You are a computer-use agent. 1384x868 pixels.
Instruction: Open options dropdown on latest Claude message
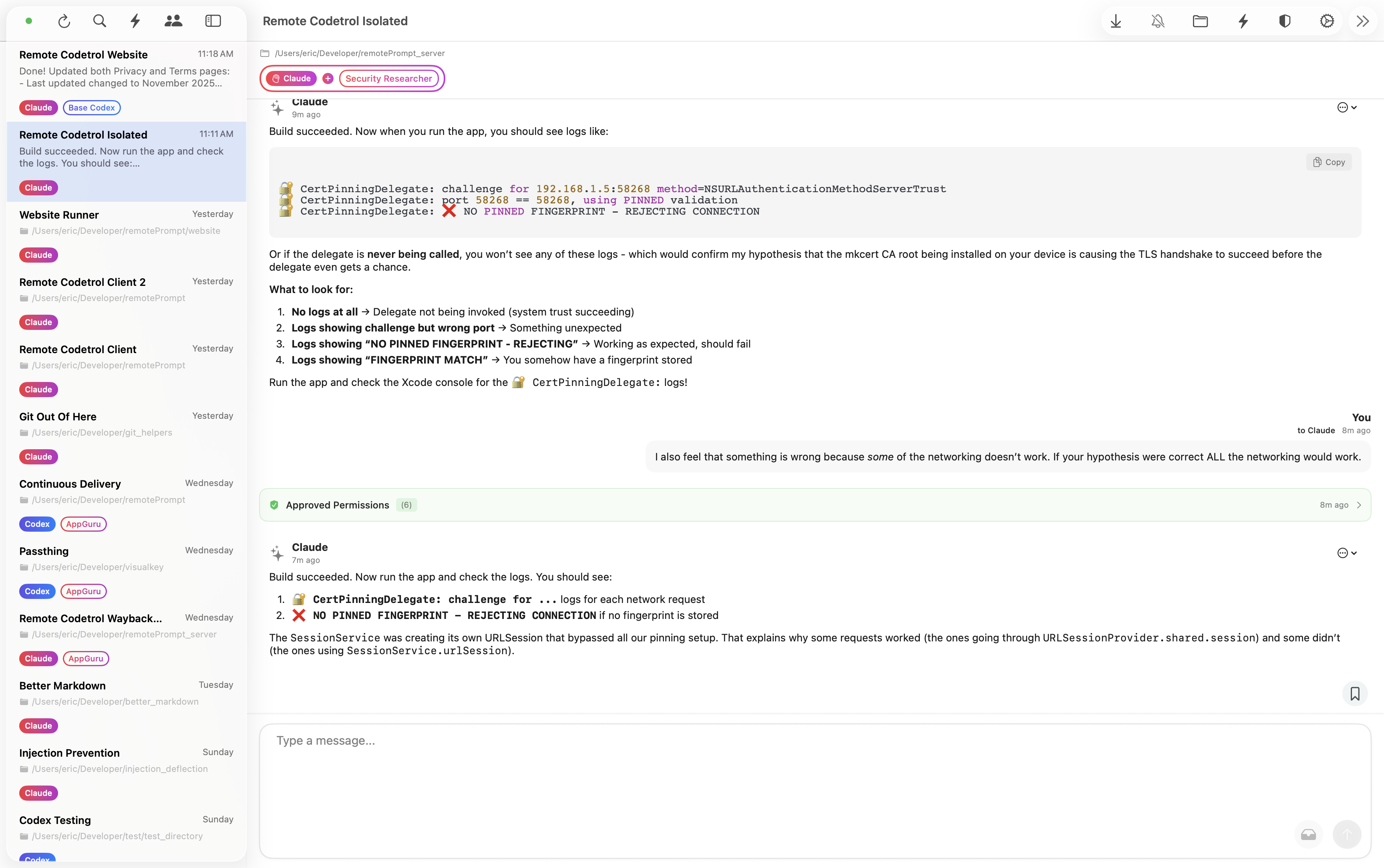[1347, 553]
